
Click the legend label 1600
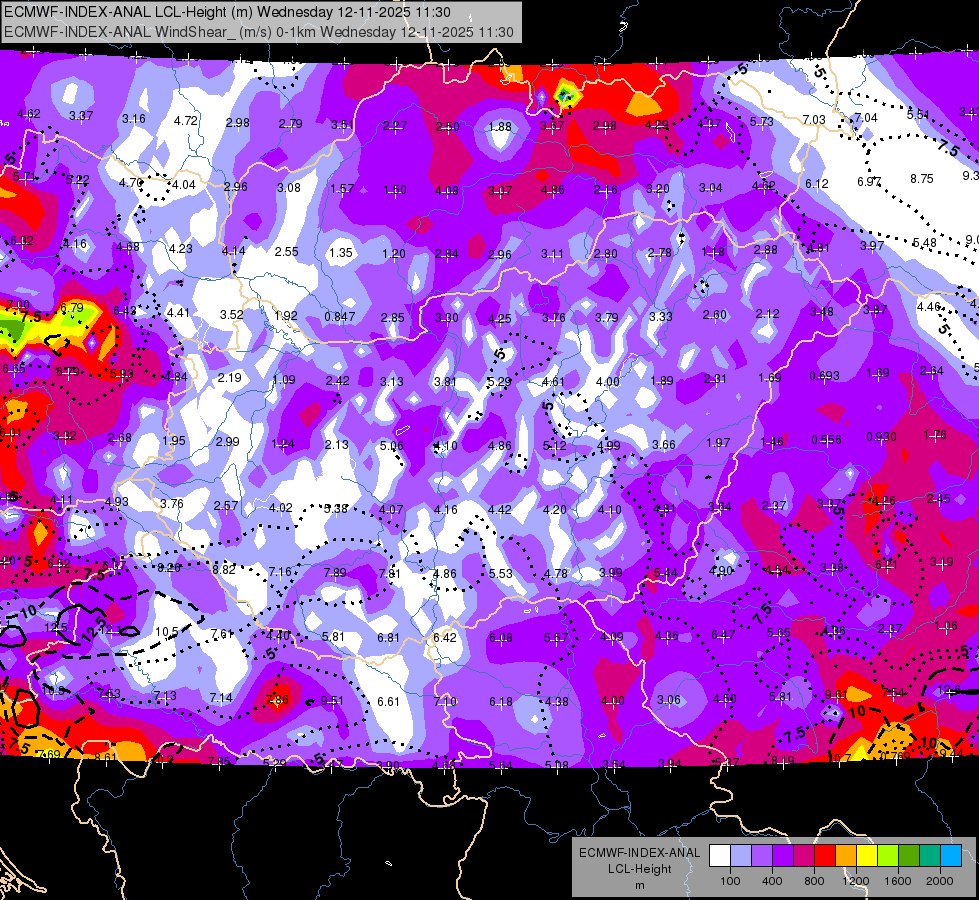898,881
